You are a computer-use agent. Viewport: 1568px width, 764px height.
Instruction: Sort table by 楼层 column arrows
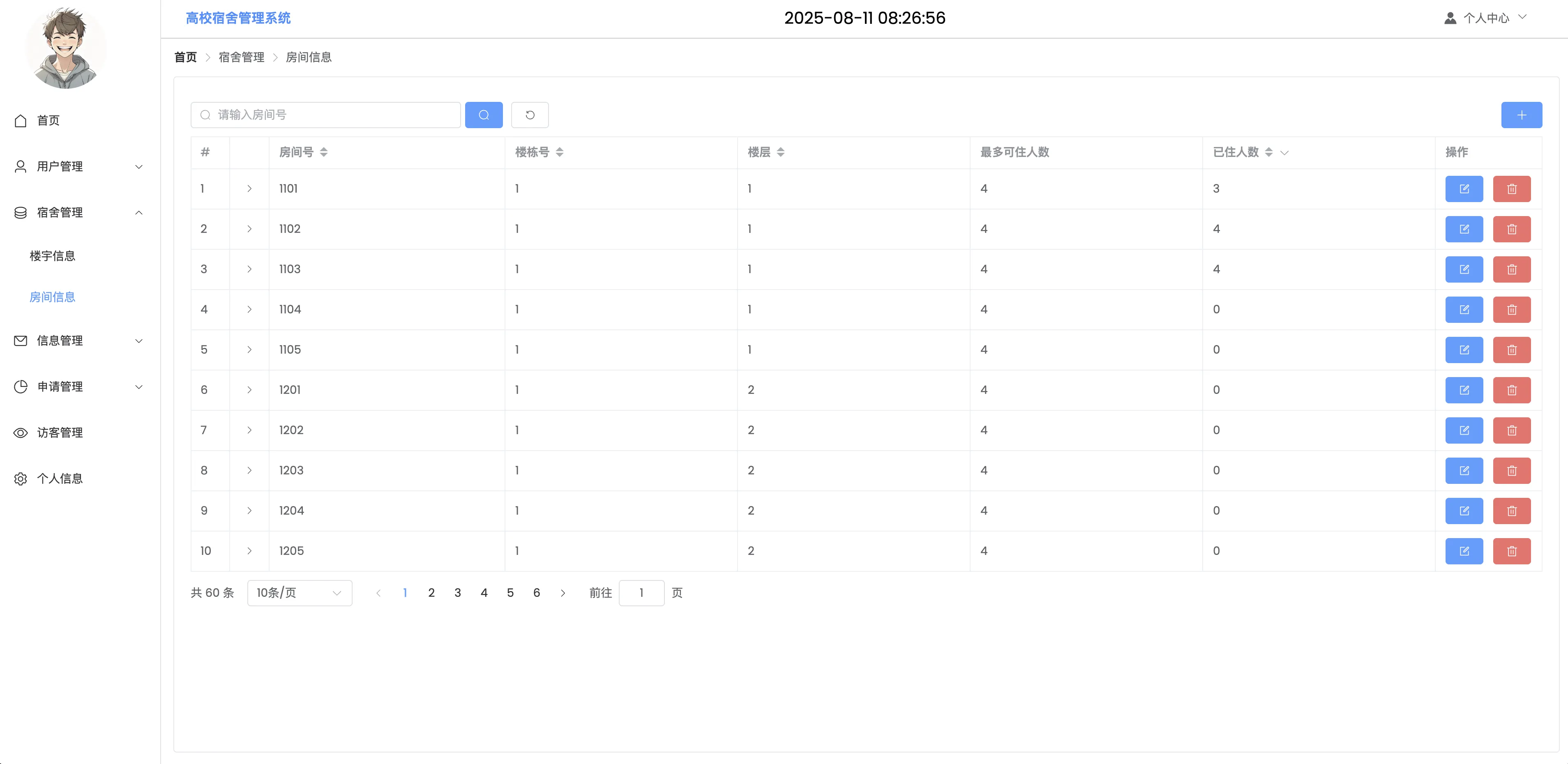(x=780, y=152)
